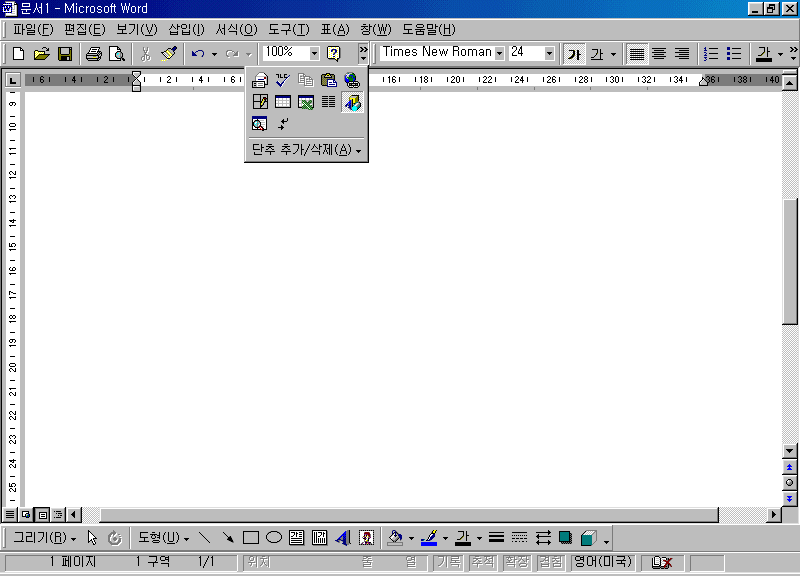Create a new blank document
The width and height of the screenshot is (800, 576).
pos(18,54)
